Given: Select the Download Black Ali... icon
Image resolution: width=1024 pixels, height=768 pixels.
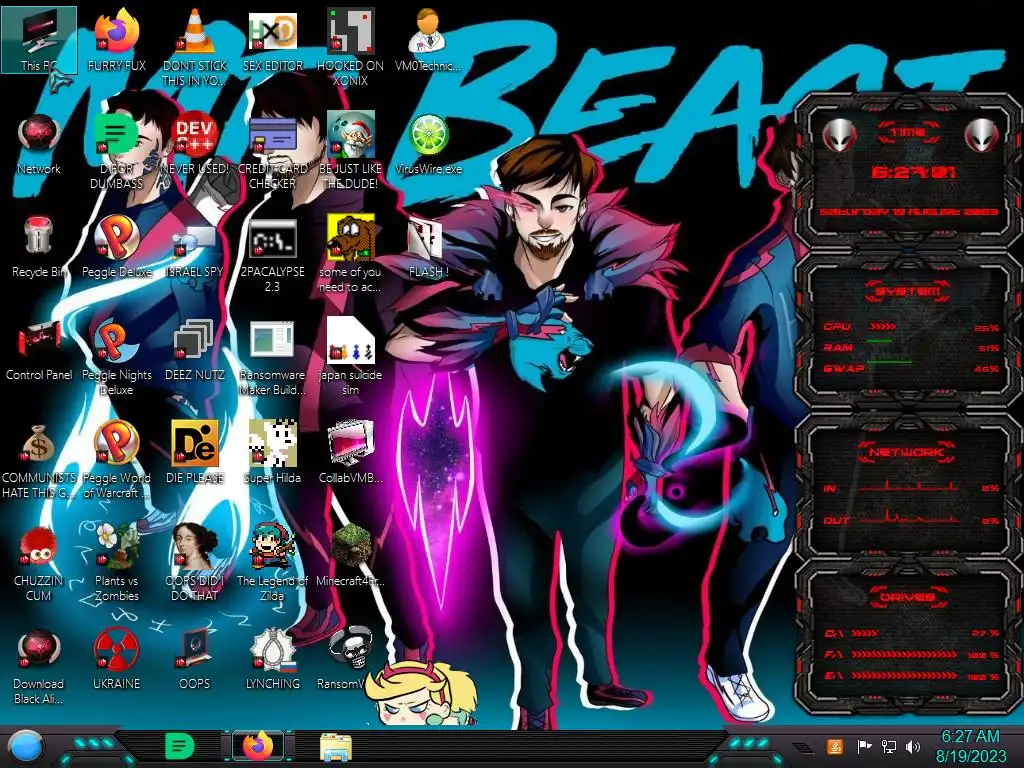Looking at the screenshot, I should click(39, 666).
